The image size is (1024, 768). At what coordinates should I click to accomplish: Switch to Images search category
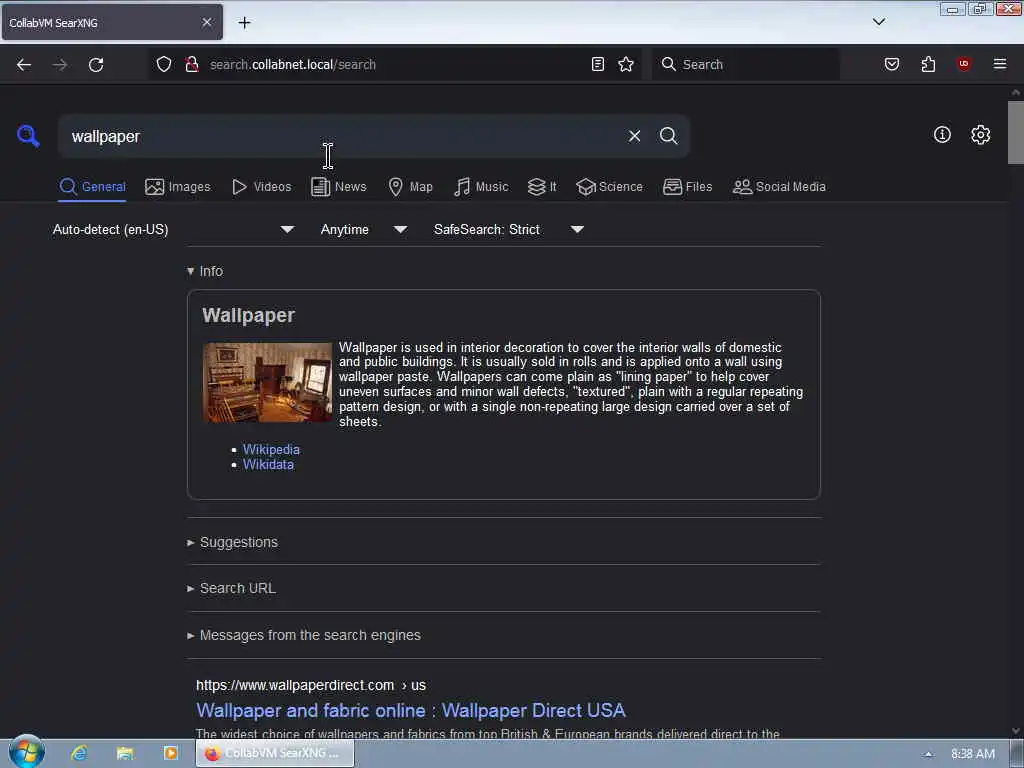[x=178, y=187]
